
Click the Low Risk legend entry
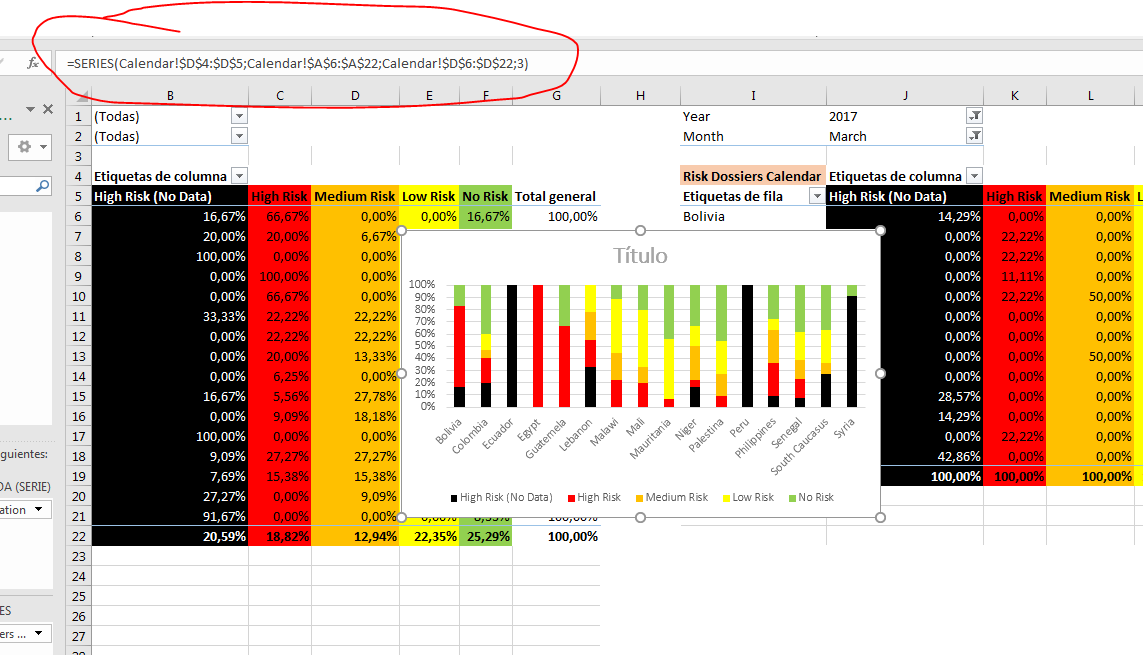pos(748,498)
